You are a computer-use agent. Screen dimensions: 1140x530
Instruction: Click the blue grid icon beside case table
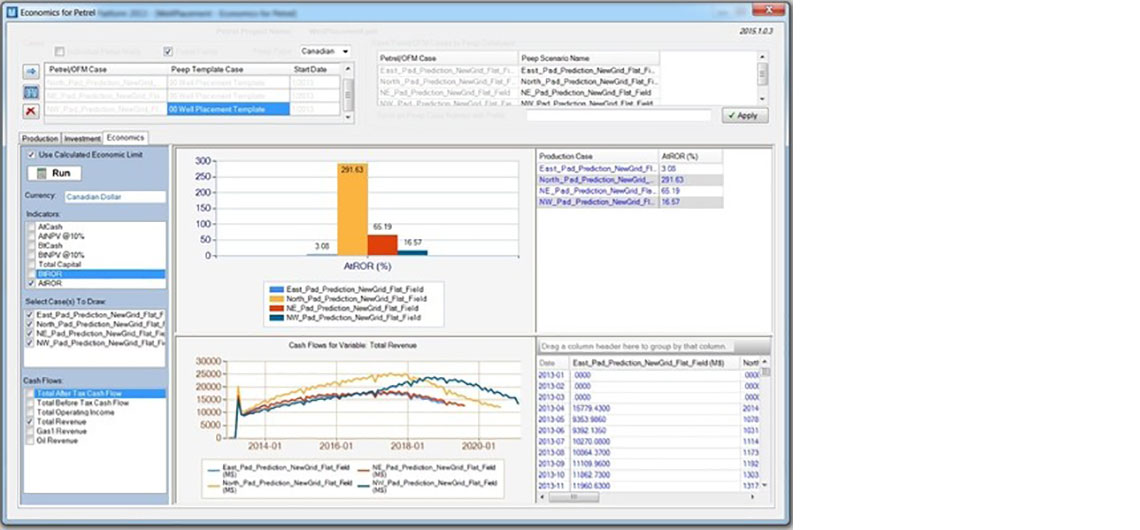(x=31, y=92)
